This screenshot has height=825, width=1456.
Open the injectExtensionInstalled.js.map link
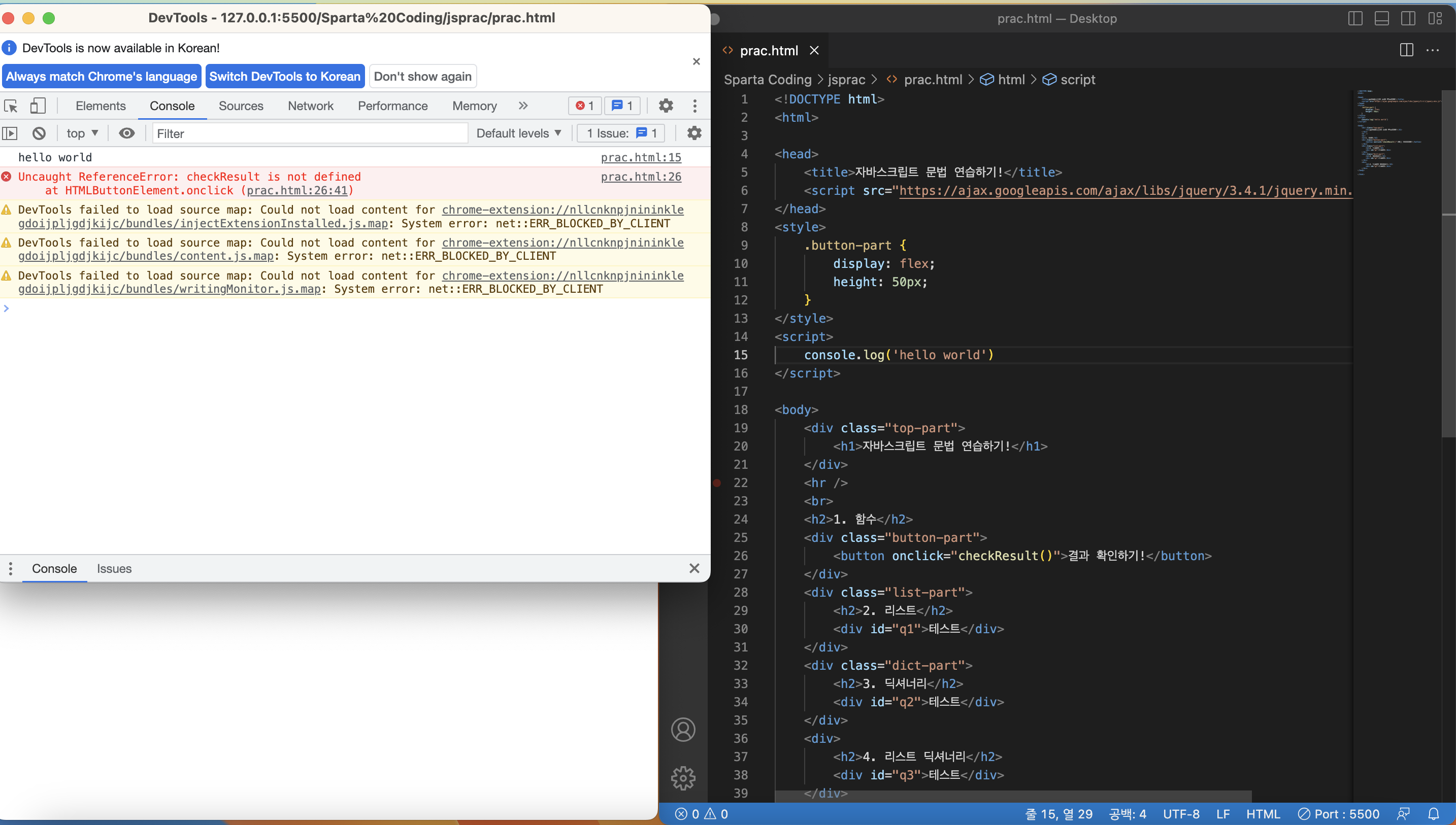[203, 223]
